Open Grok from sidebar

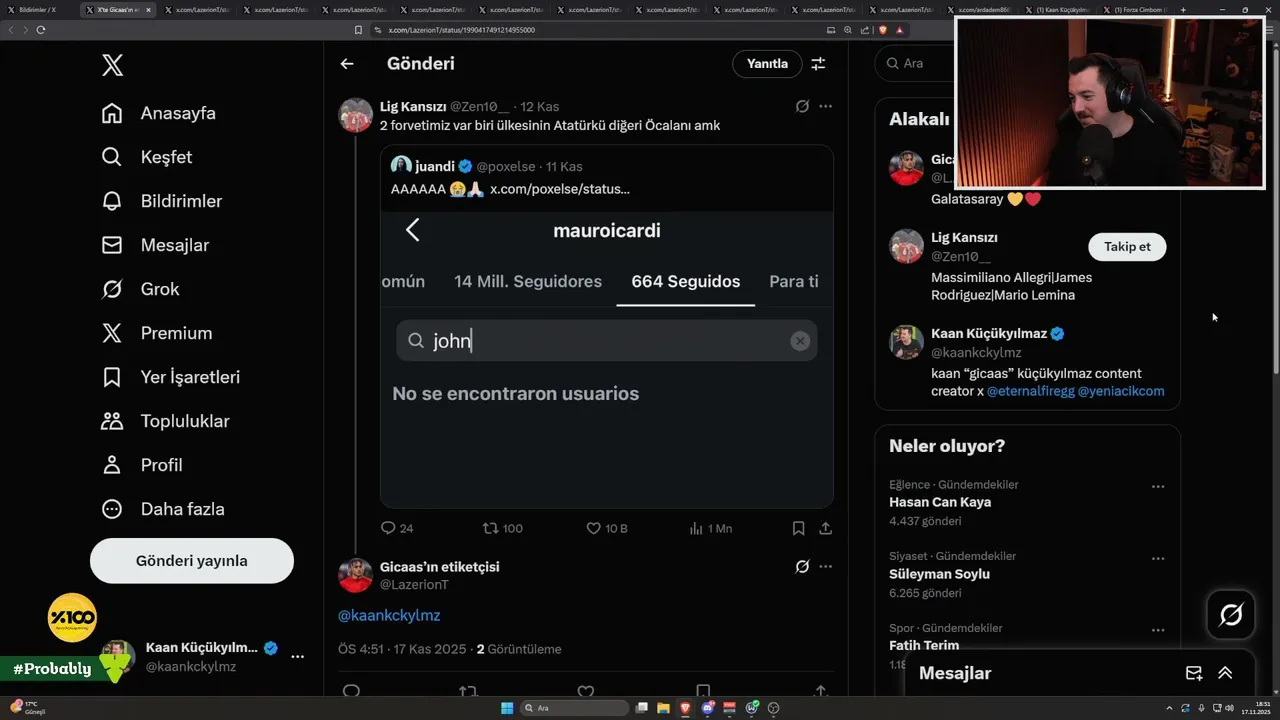(x=140, y=289)
